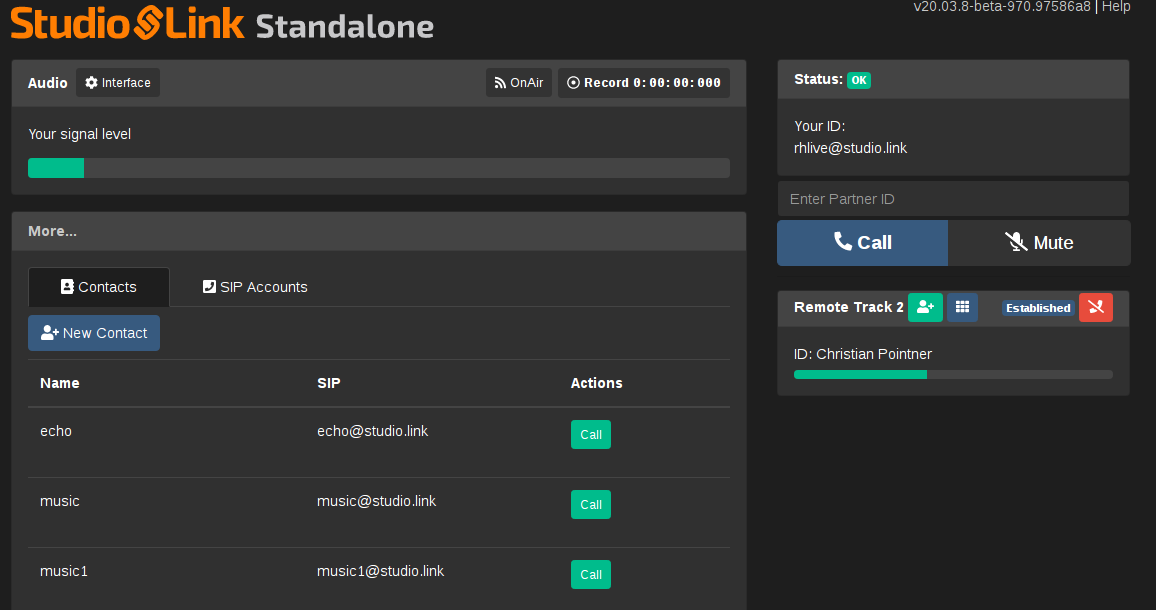Screen dimensions: 1156x610
Task: Open the audio Interface settings
Action: [118, 83]
